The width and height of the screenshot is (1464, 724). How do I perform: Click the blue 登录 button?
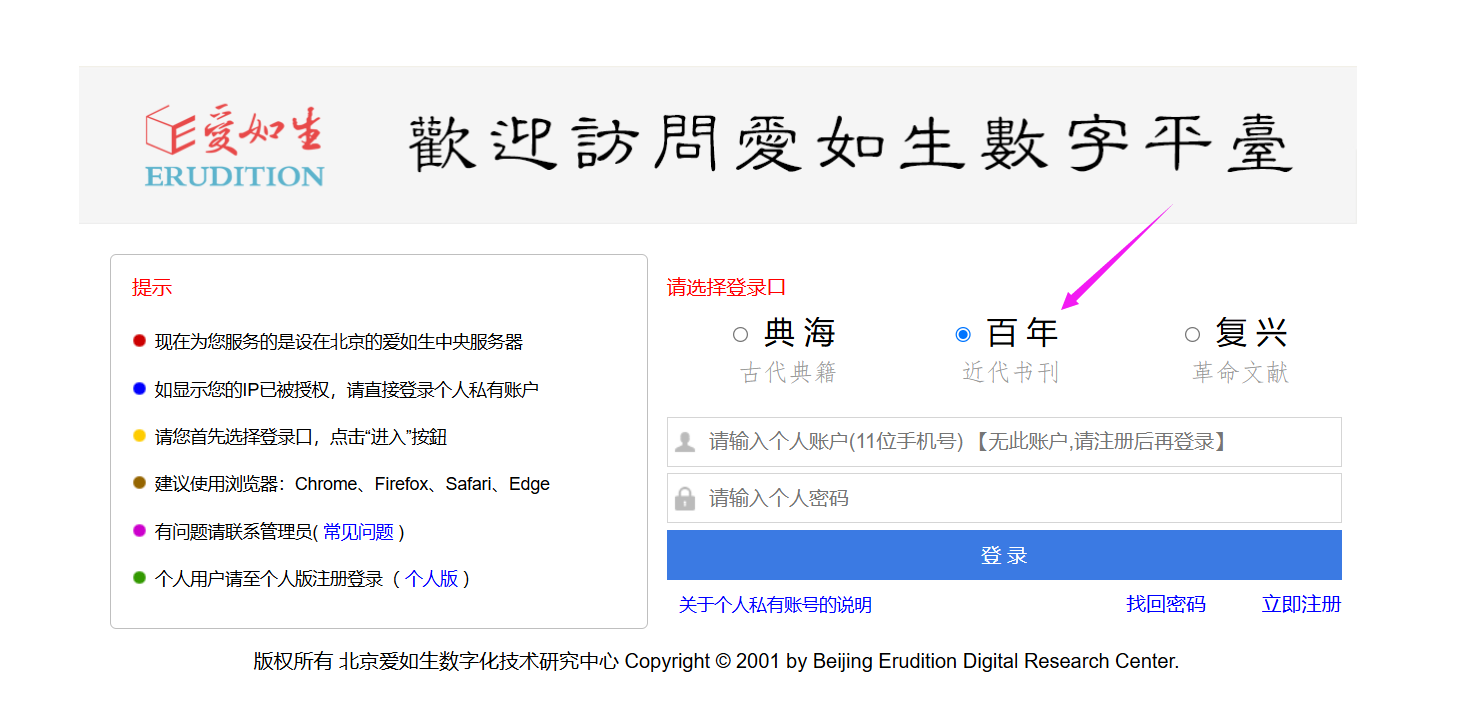[1004, 555]
